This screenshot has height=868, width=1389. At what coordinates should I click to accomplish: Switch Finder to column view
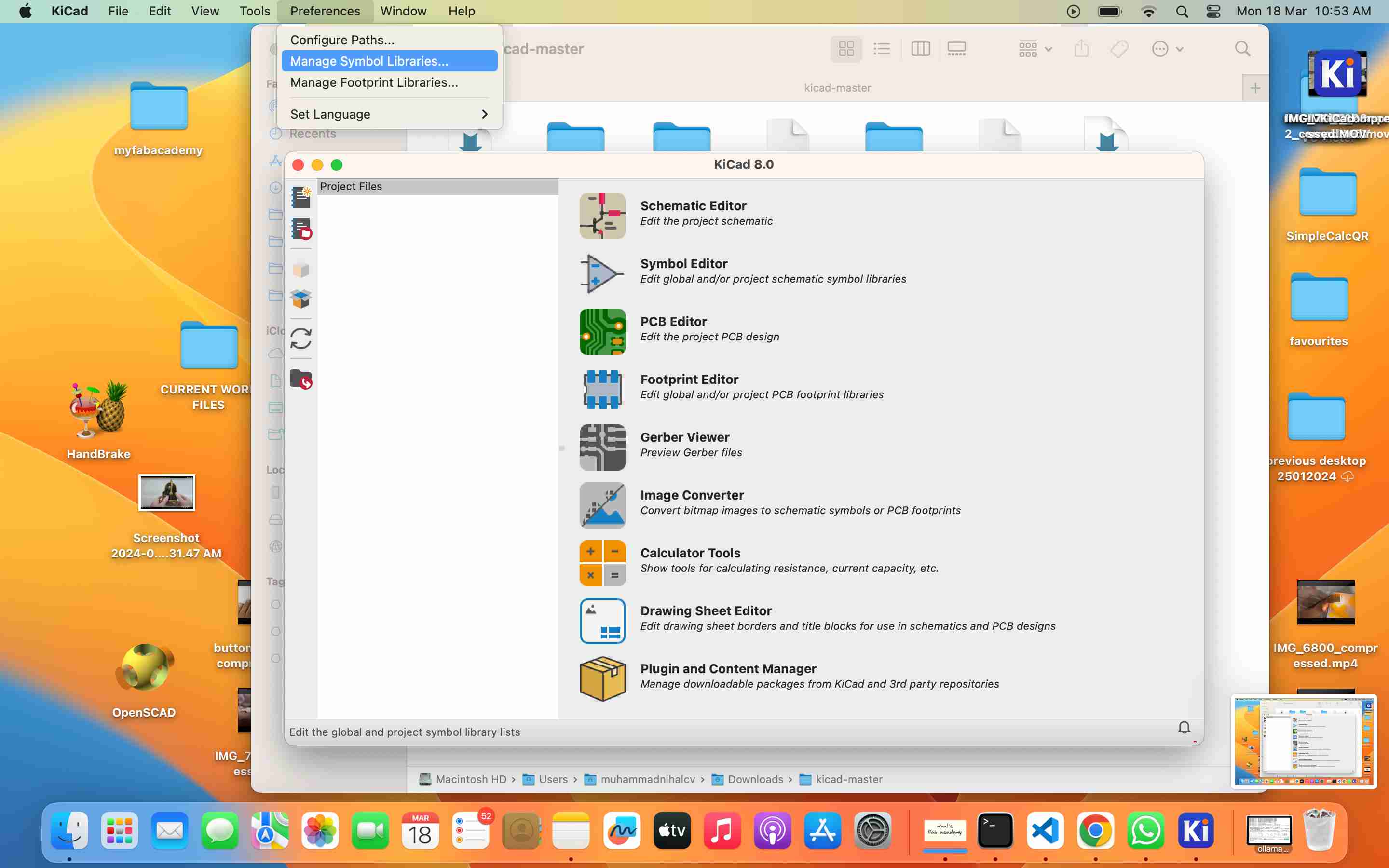coord(920,49)
